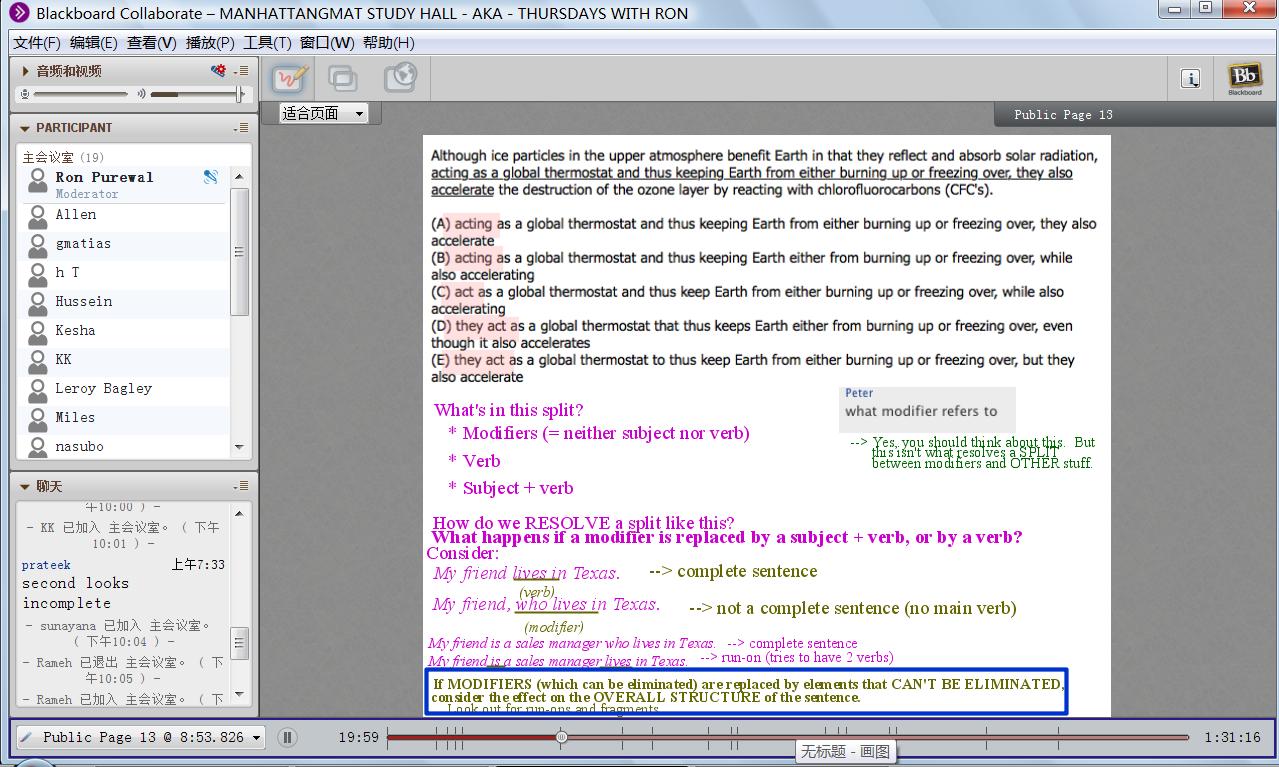Screen dimensions: 1279x767
Task: Click the avatar icon beside h T
Action: [38, 274]
